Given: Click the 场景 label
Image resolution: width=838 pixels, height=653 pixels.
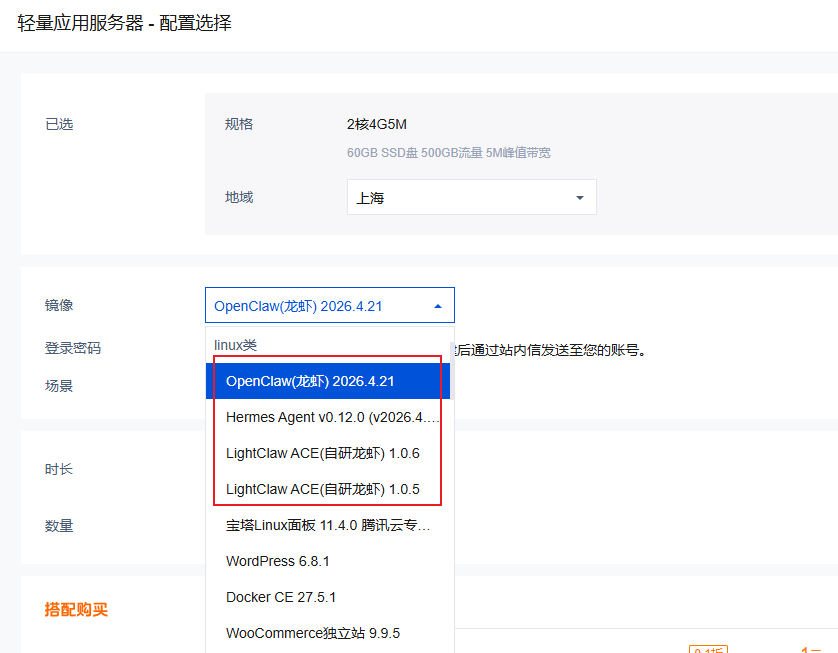Looking at the screenshot, I should (59, 386).
